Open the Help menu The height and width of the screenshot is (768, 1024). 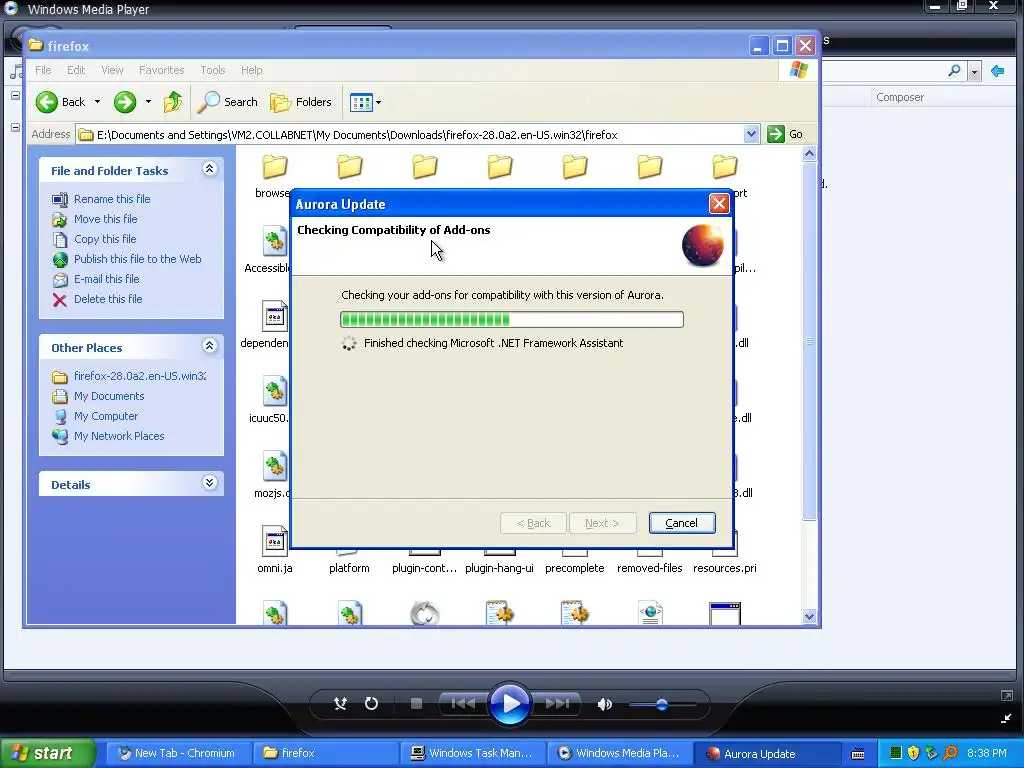click(x=251, y=70)
